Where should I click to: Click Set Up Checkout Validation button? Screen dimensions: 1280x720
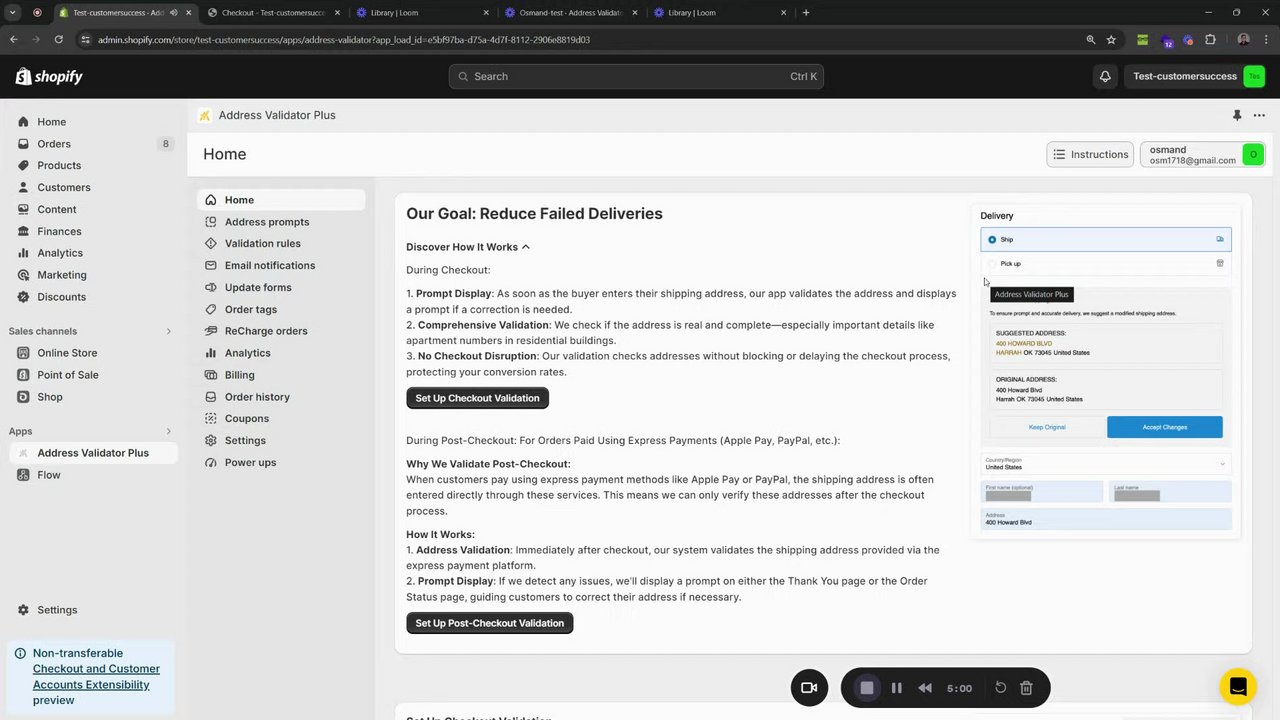(477, 398)
